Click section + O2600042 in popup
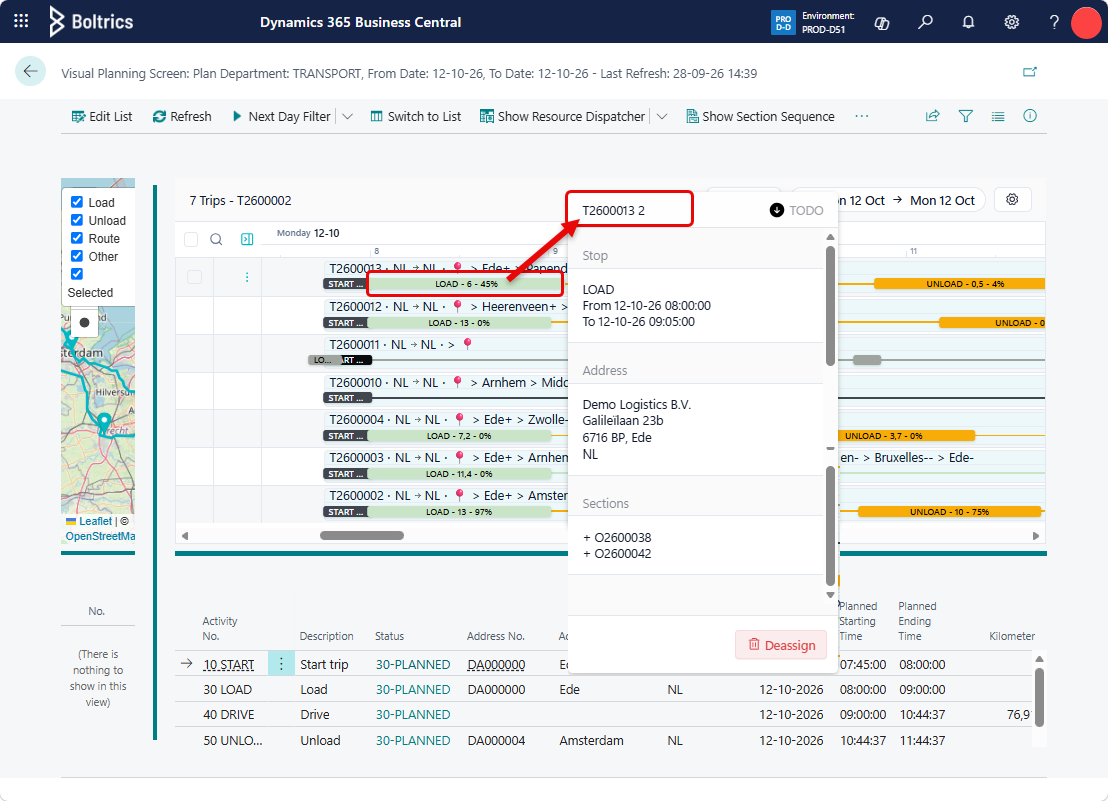The width and height of the screenshot is (1108, 801). click(x=617, y=554)
